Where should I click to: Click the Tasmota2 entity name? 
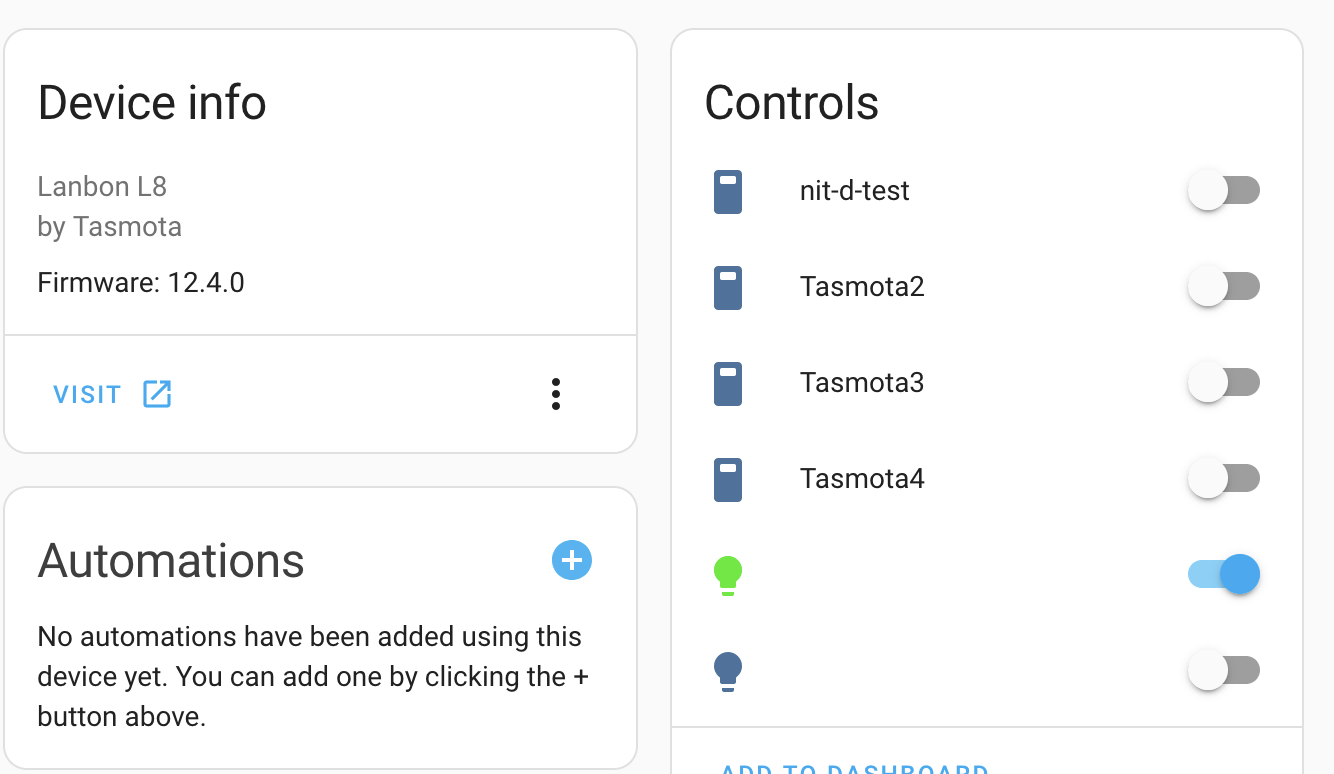(x=862, y=287)
